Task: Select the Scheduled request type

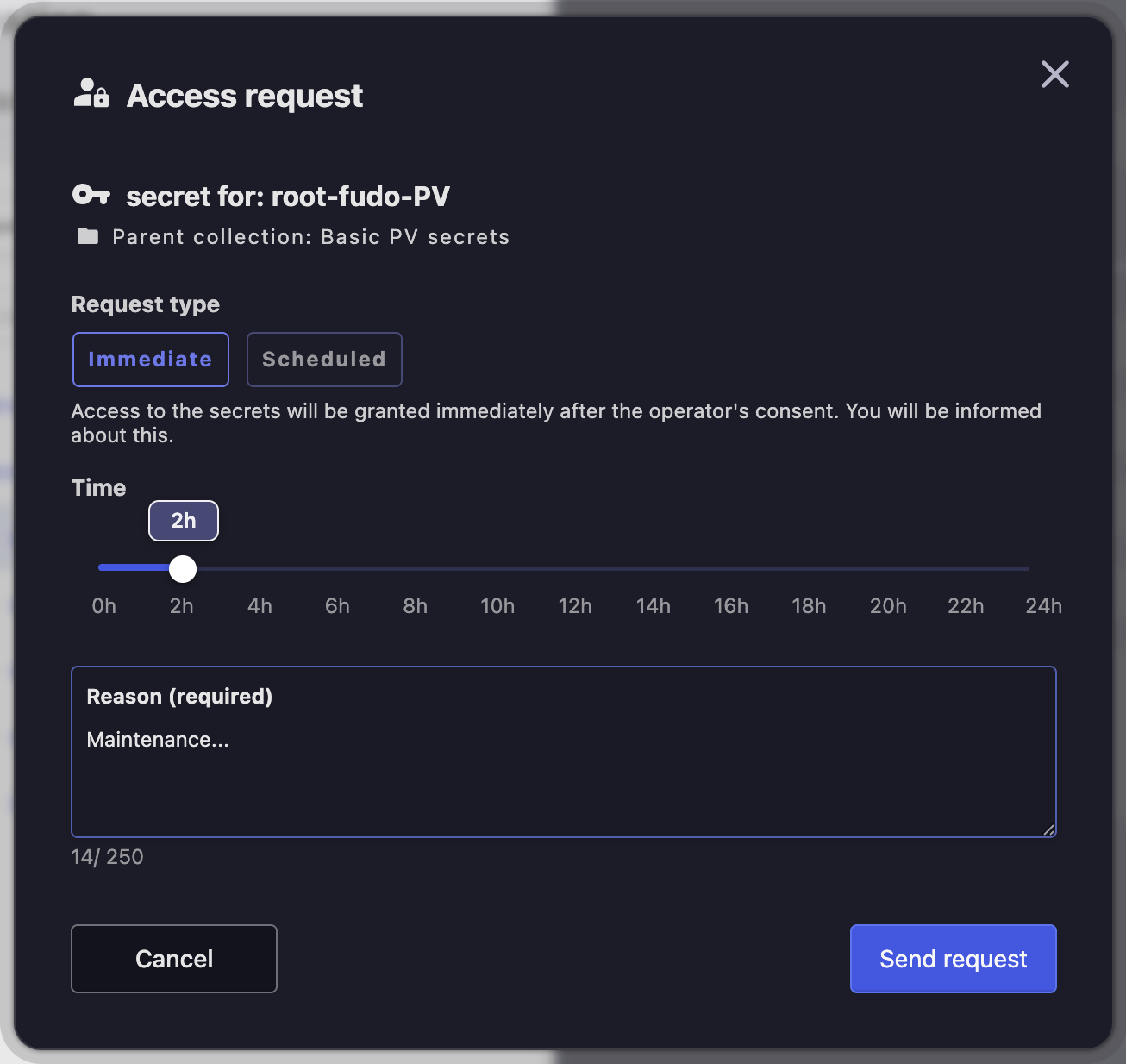Action: point(324,360)
